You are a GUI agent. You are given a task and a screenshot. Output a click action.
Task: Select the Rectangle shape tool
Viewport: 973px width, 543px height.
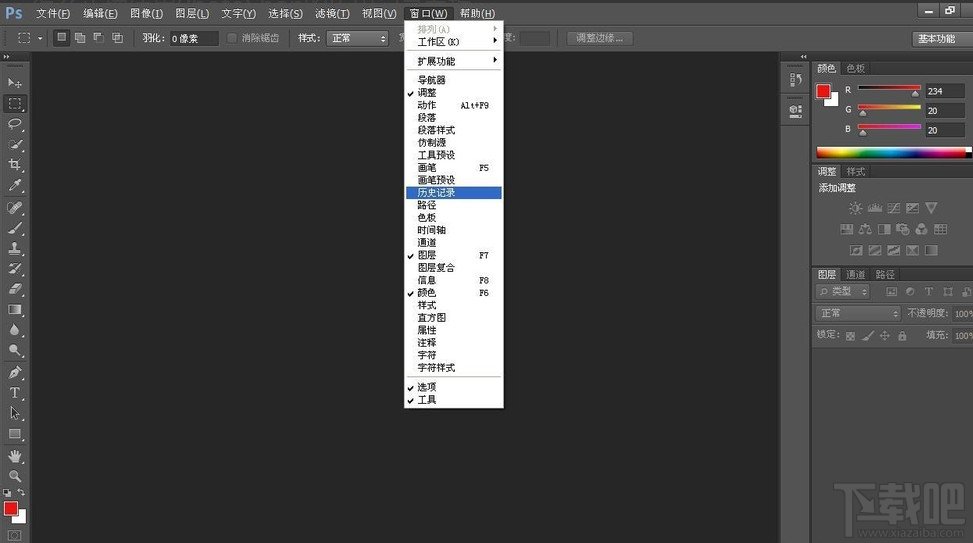15,434
